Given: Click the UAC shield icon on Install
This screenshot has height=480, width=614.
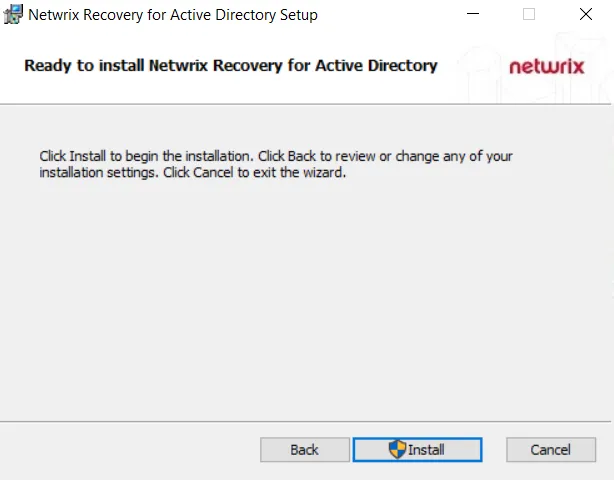Looking at the screenshot, I should pos(397,449).
